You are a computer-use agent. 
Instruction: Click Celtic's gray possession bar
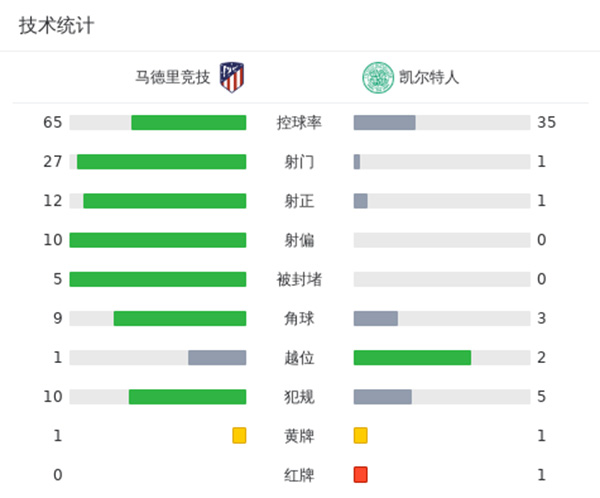click(x=384, y=122)
